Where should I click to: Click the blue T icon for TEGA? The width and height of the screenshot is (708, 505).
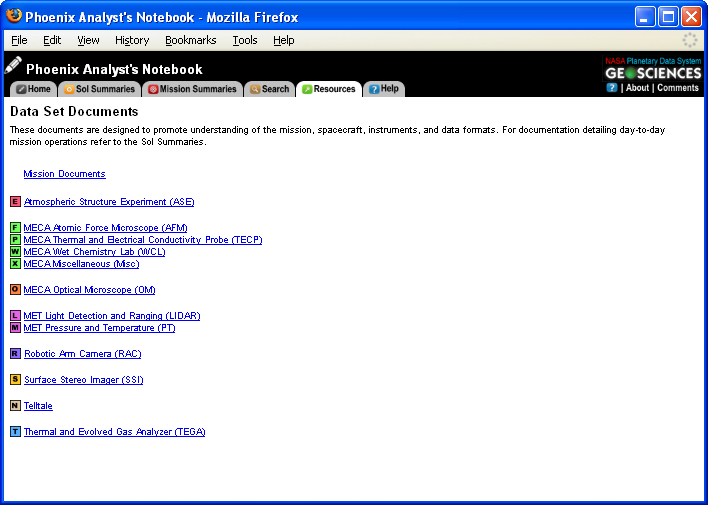click(x=15, y=431)
